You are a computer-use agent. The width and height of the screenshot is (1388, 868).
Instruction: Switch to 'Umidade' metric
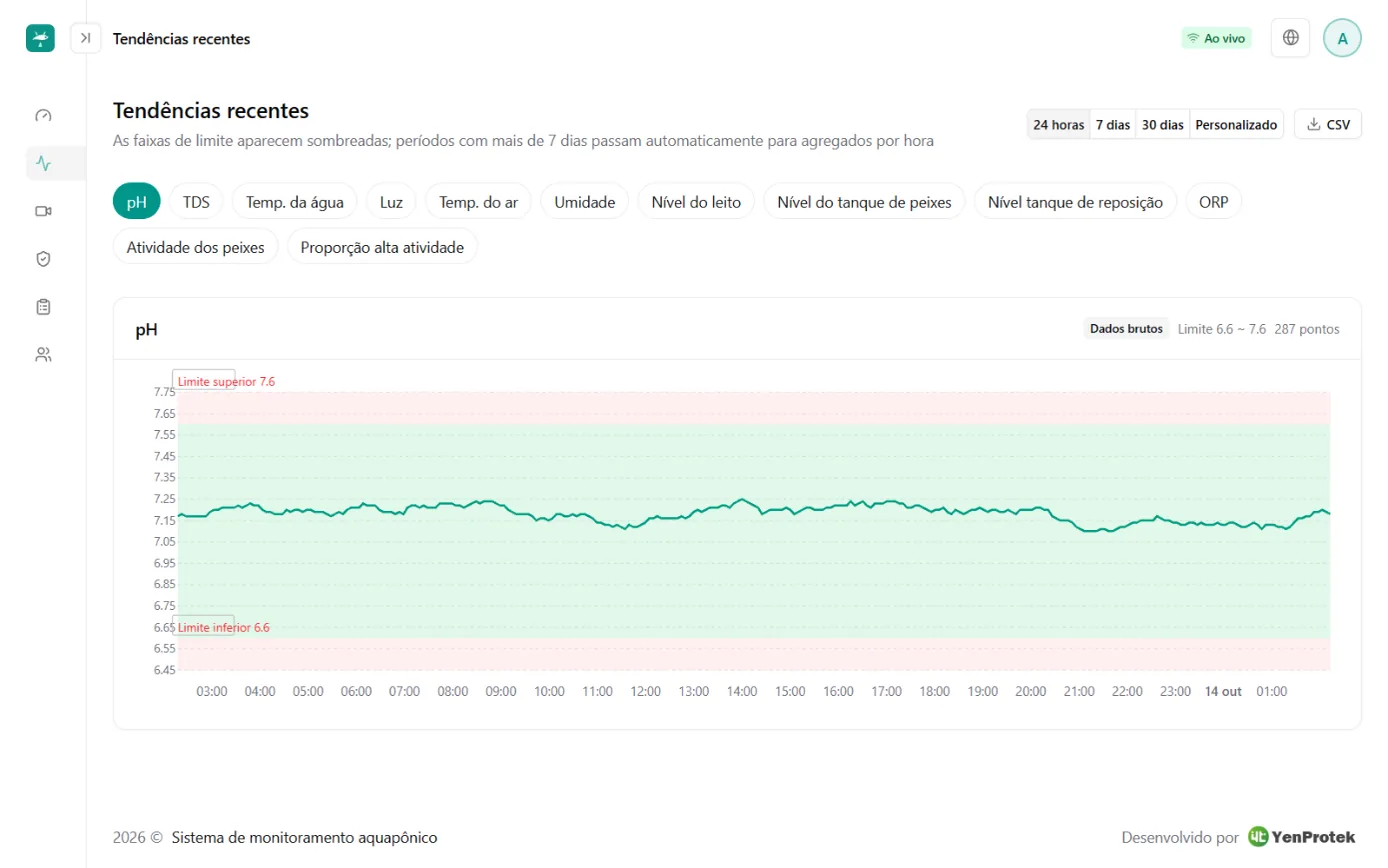[585, 201]
